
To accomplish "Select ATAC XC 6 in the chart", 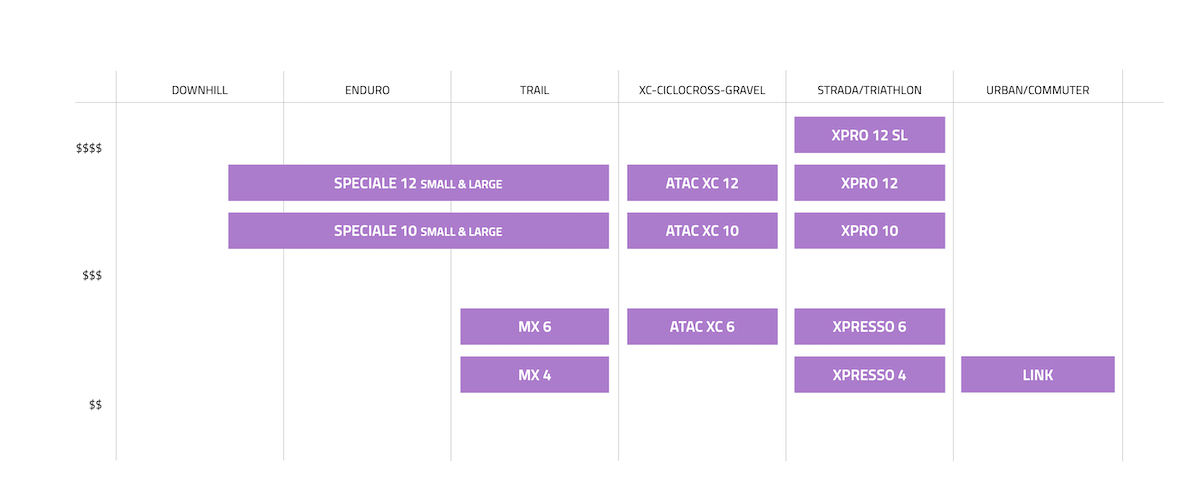I will pos(702,327).
